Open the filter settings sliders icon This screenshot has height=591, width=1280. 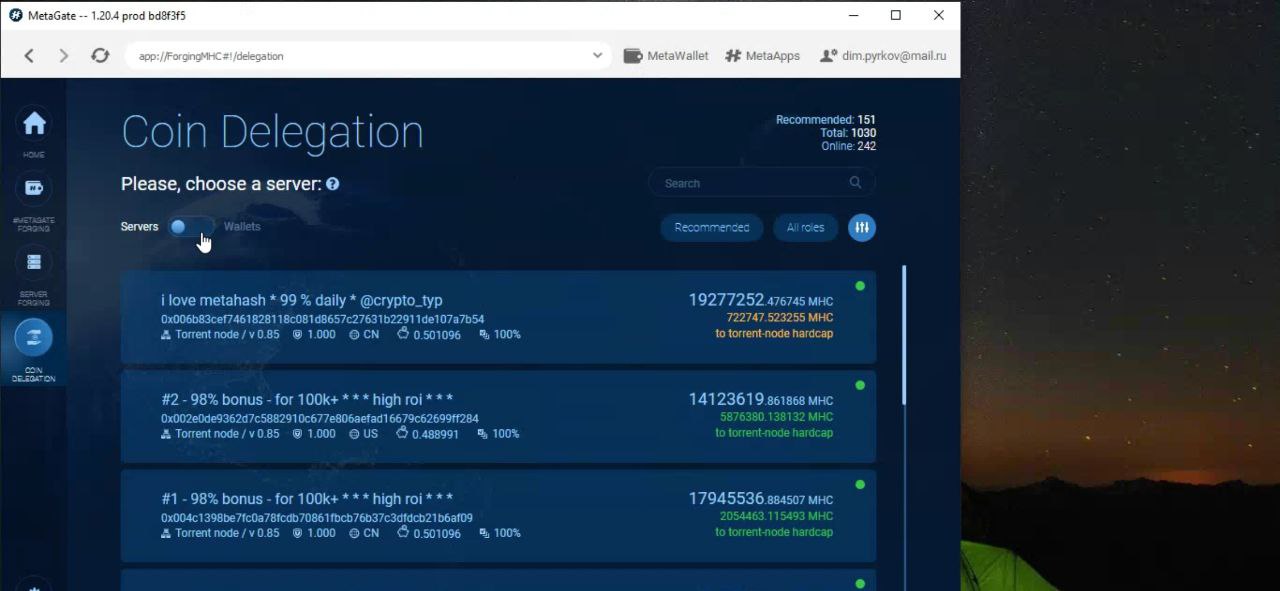pos(862,228)
